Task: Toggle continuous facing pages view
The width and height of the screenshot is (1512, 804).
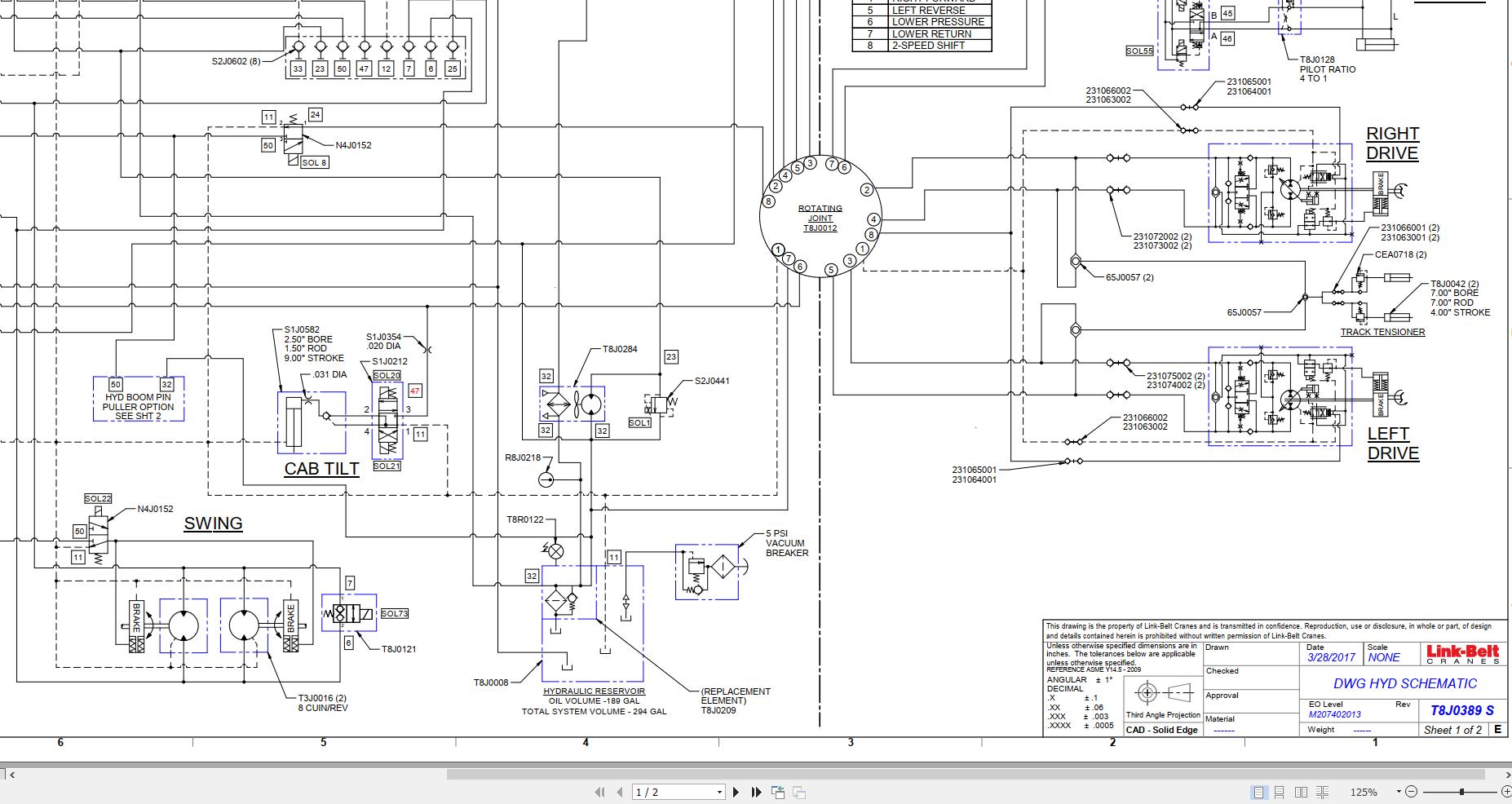Action: click(x=1322, y=792)
